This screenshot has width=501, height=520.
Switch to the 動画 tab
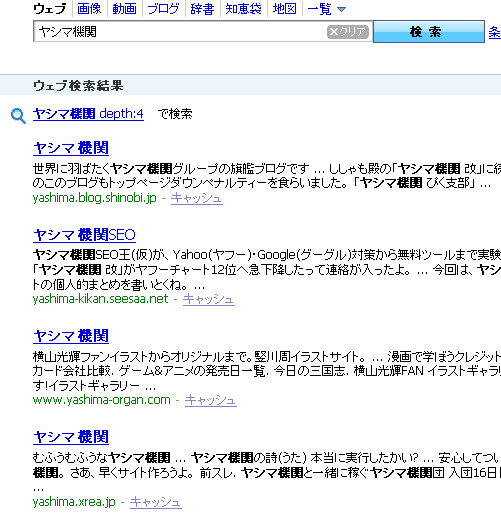point(124,9)
